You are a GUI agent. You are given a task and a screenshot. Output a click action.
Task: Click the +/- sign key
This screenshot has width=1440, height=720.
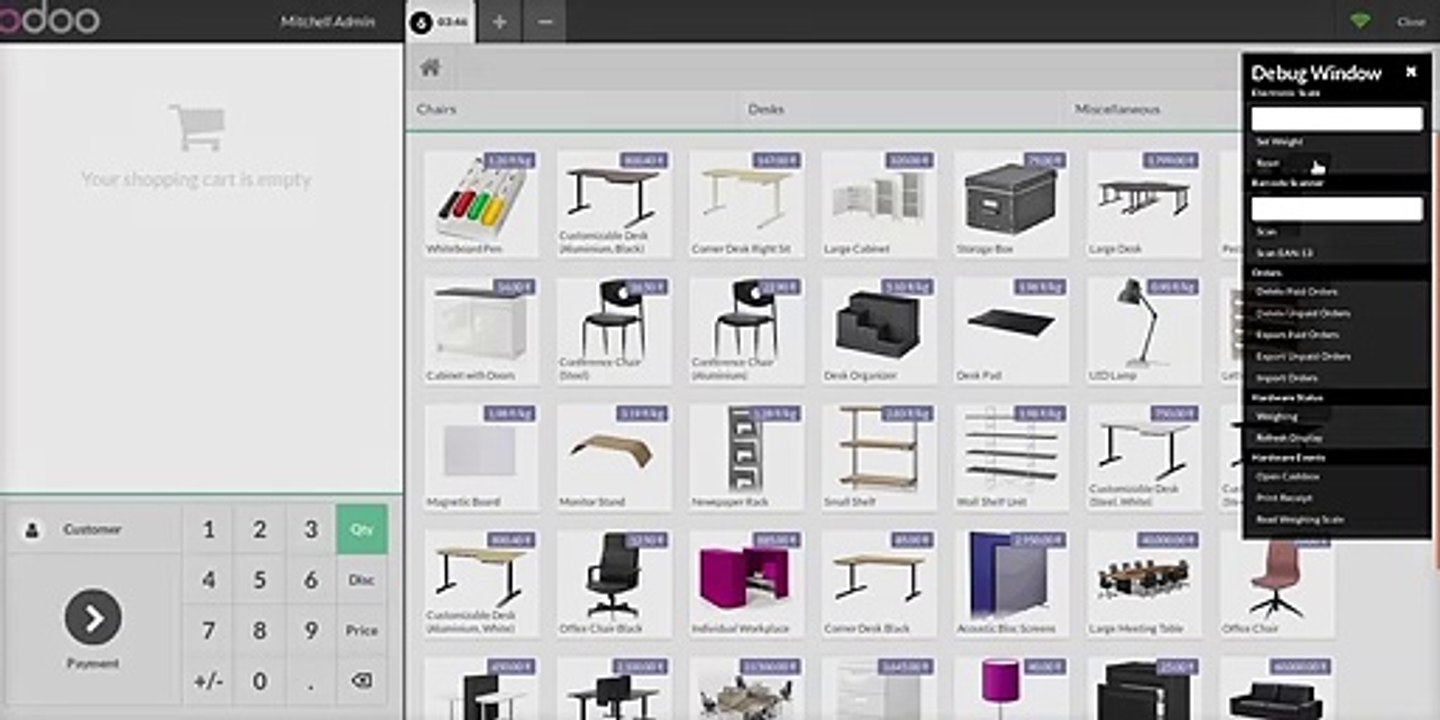click(x=208, y=681)
